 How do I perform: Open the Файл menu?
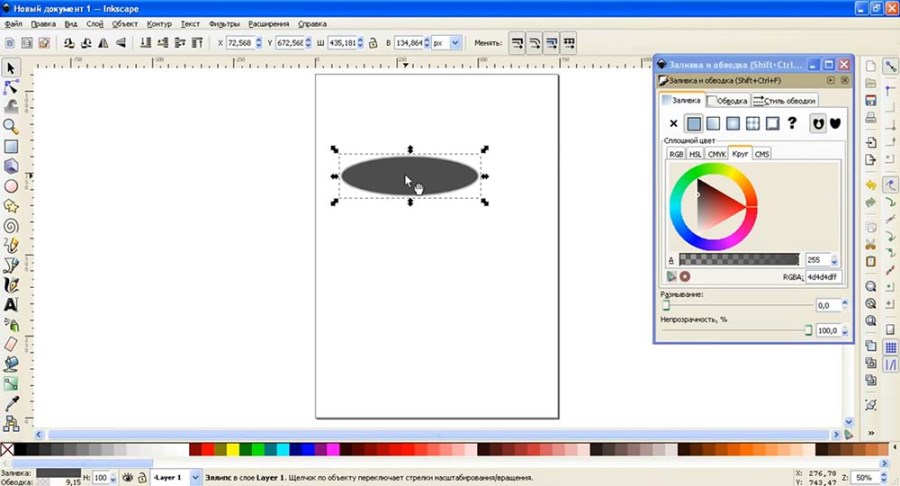click(x=13, y=24)
